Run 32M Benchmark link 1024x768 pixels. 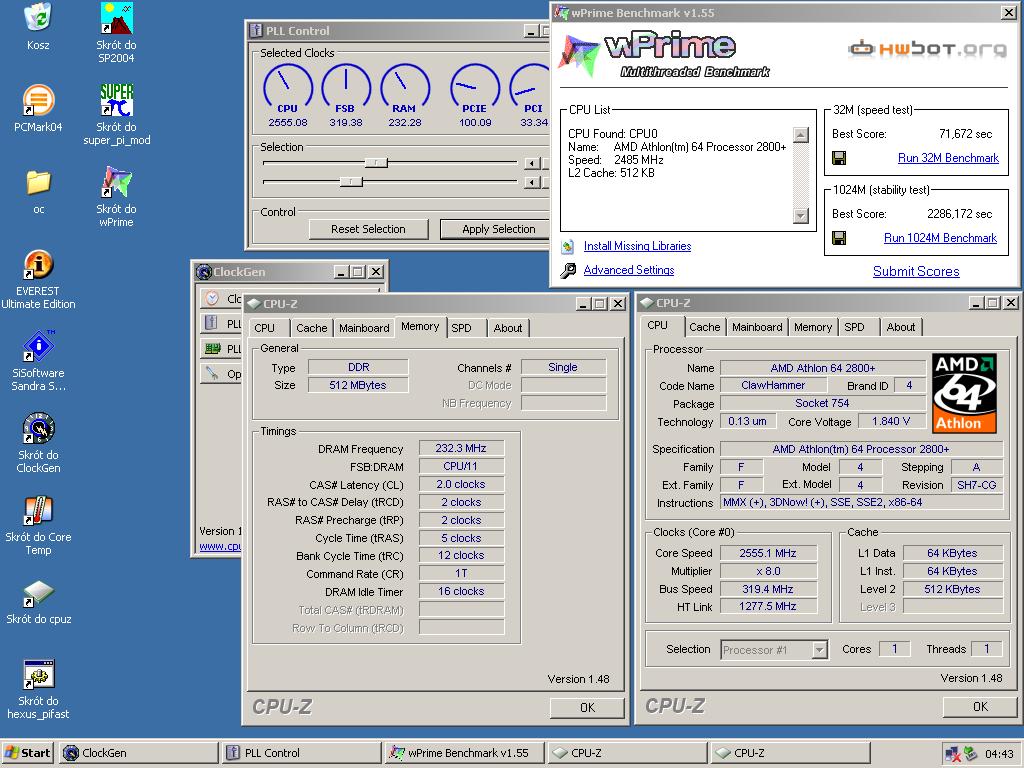(948, 158)
